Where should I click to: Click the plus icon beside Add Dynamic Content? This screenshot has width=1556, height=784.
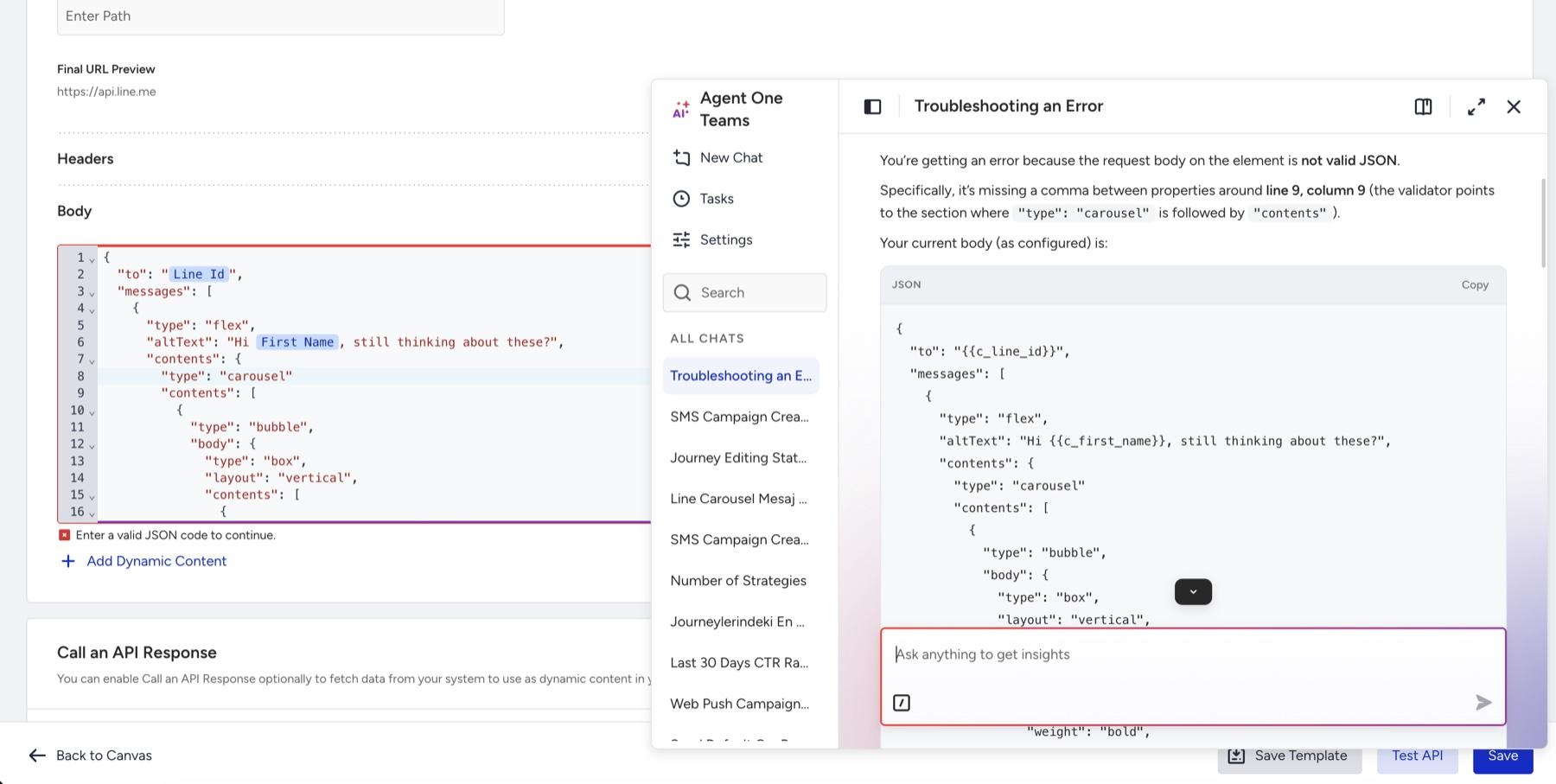click(x=68, y=561)
